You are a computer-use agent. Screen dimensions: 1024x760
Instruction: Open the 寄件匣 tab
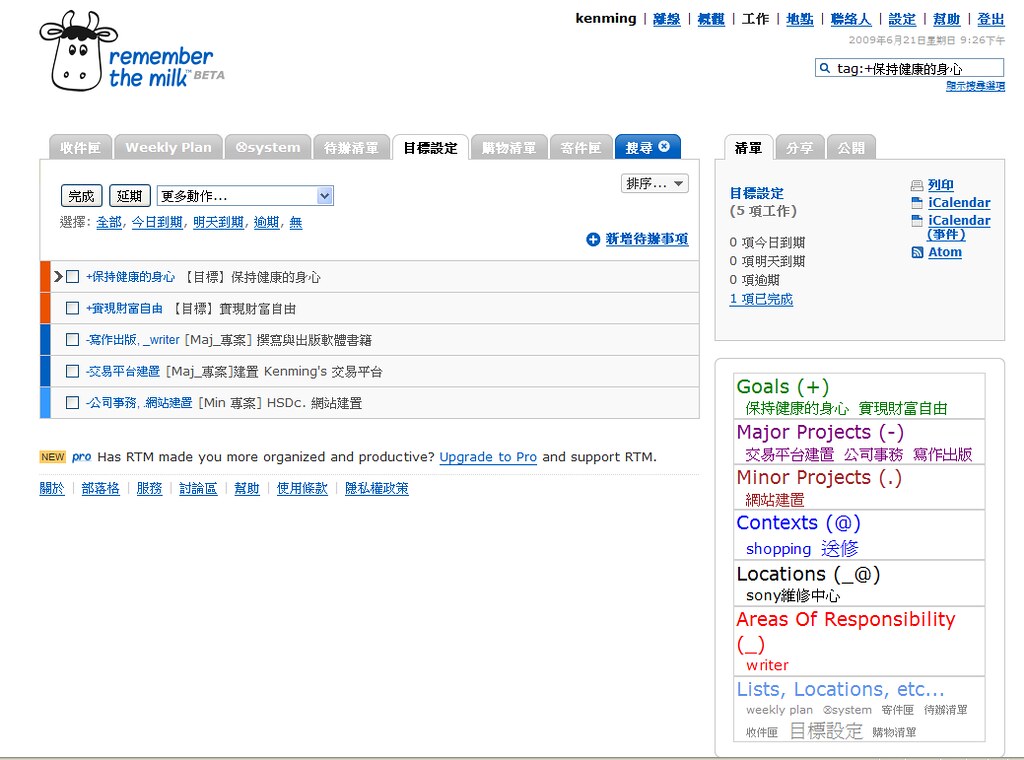point(581,148)
